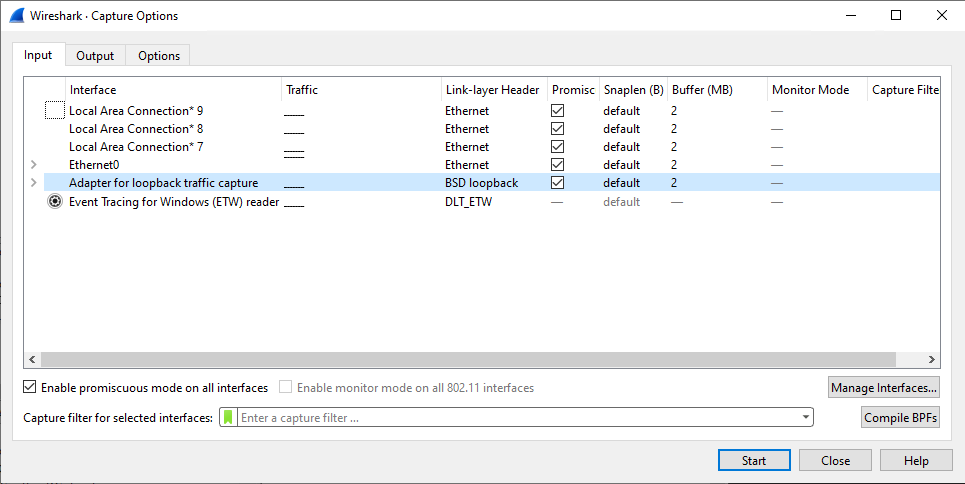The height and width of the screenshot is (484, 965).
Task: Click the Capture Filter column header
Action: [x=903, y=90]
